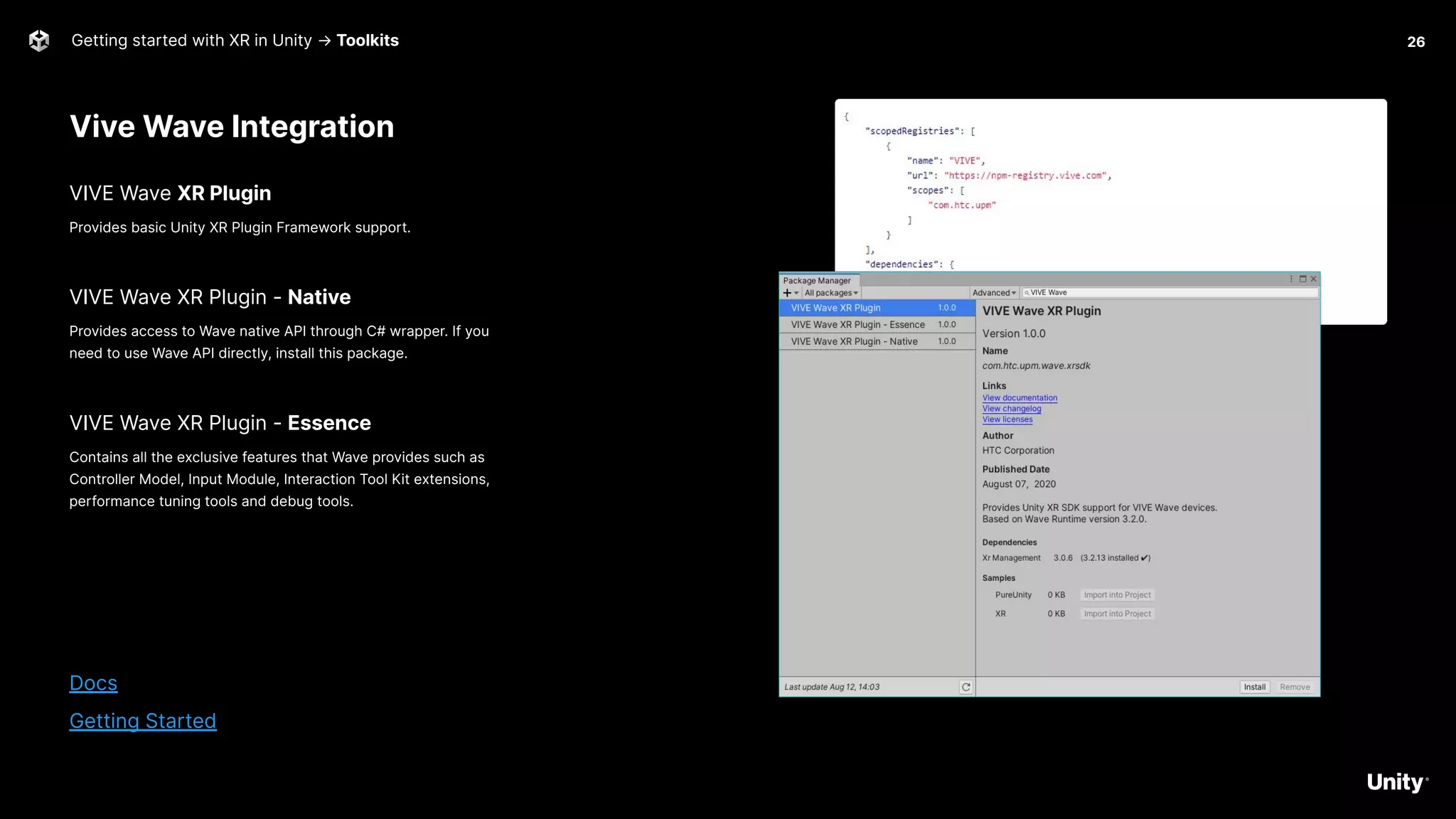Maximize the Package Manager window

point(1302,279)
